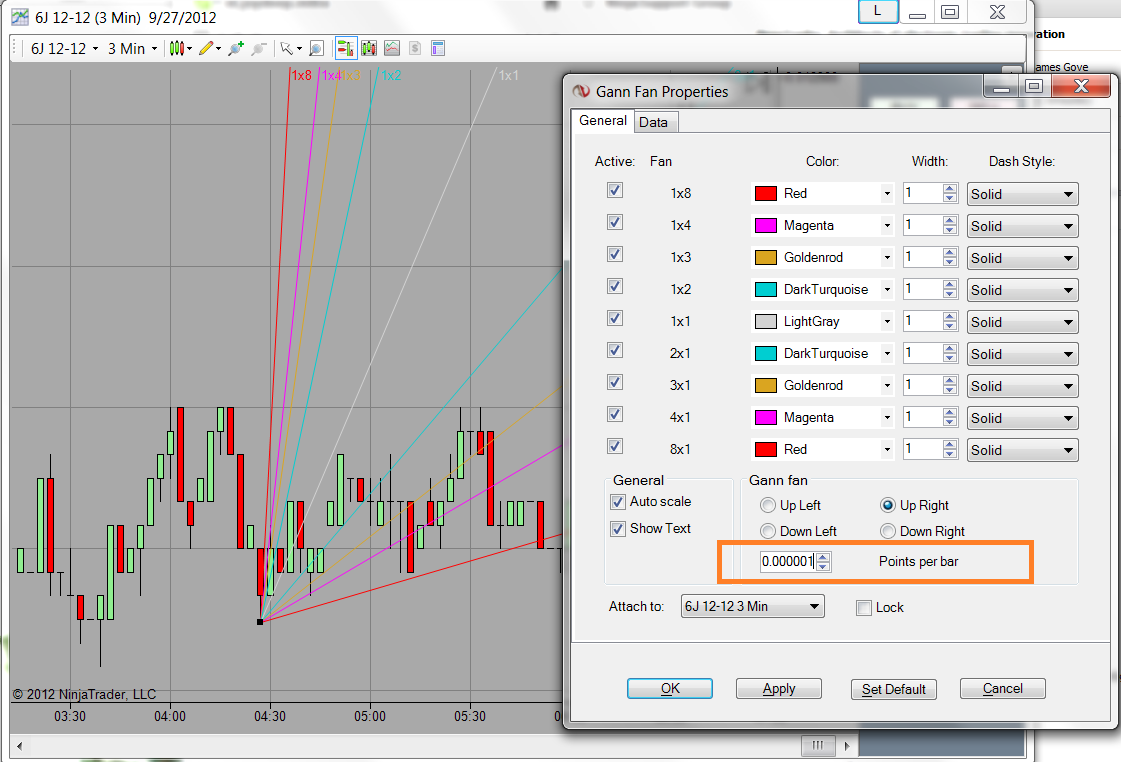The image size is (1121, 762).
Task: Uncheck the 1x4 fan active checkbox
Action: 615,222
